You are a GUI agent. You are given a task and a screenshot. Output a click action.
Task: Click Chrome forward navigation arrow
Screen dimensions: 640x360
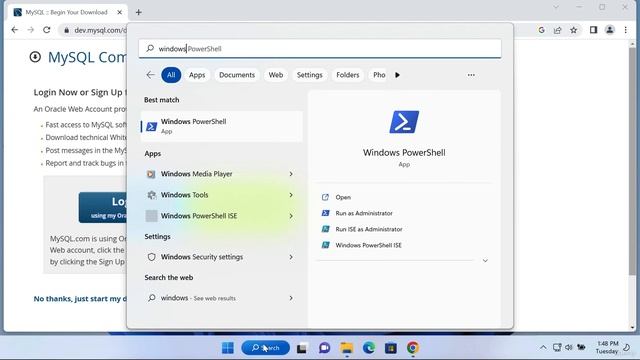(31, 30)
